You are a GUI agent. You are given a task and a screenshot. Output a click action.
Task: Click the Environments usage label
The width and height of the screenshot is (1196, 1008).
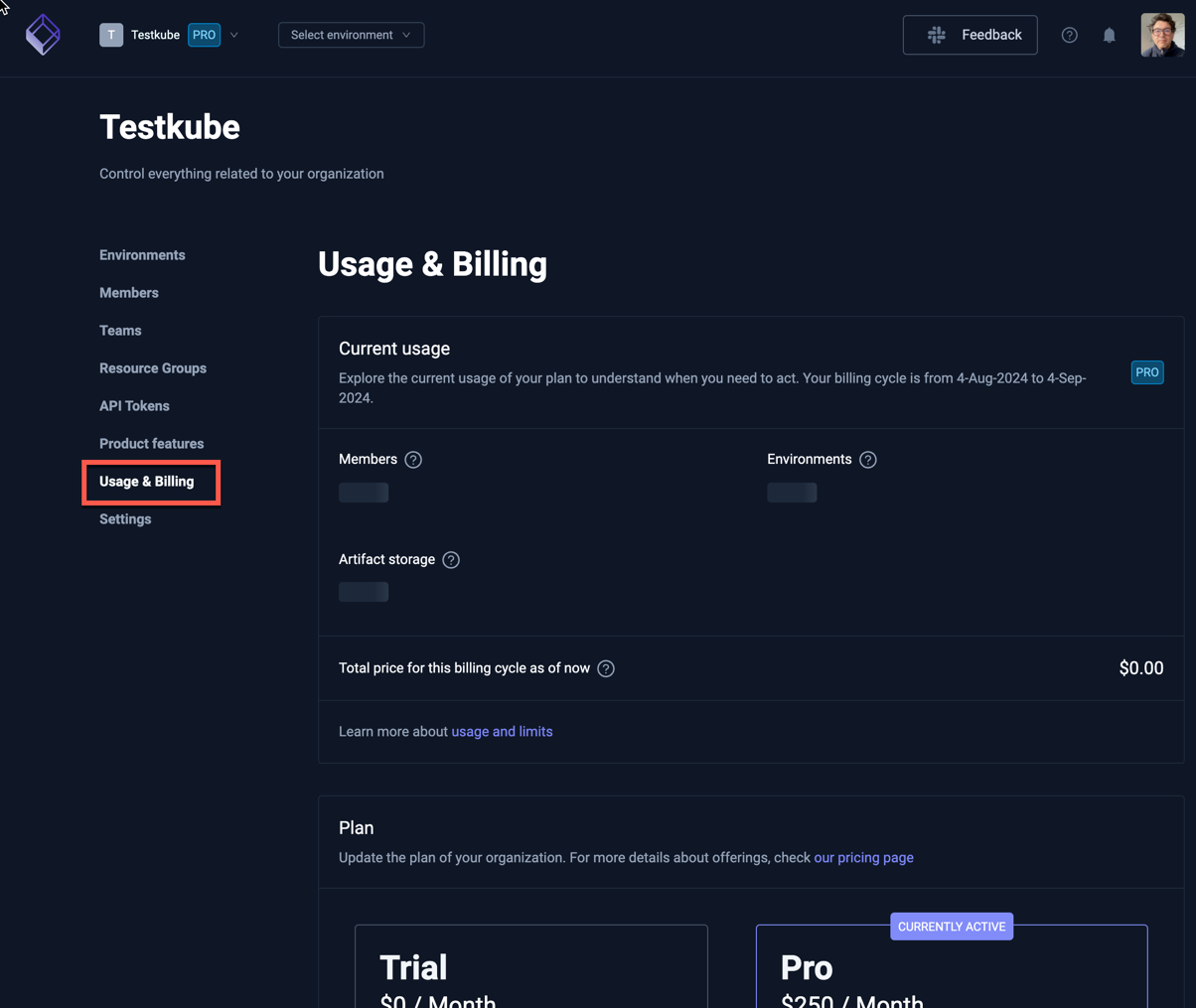[810, 460]
